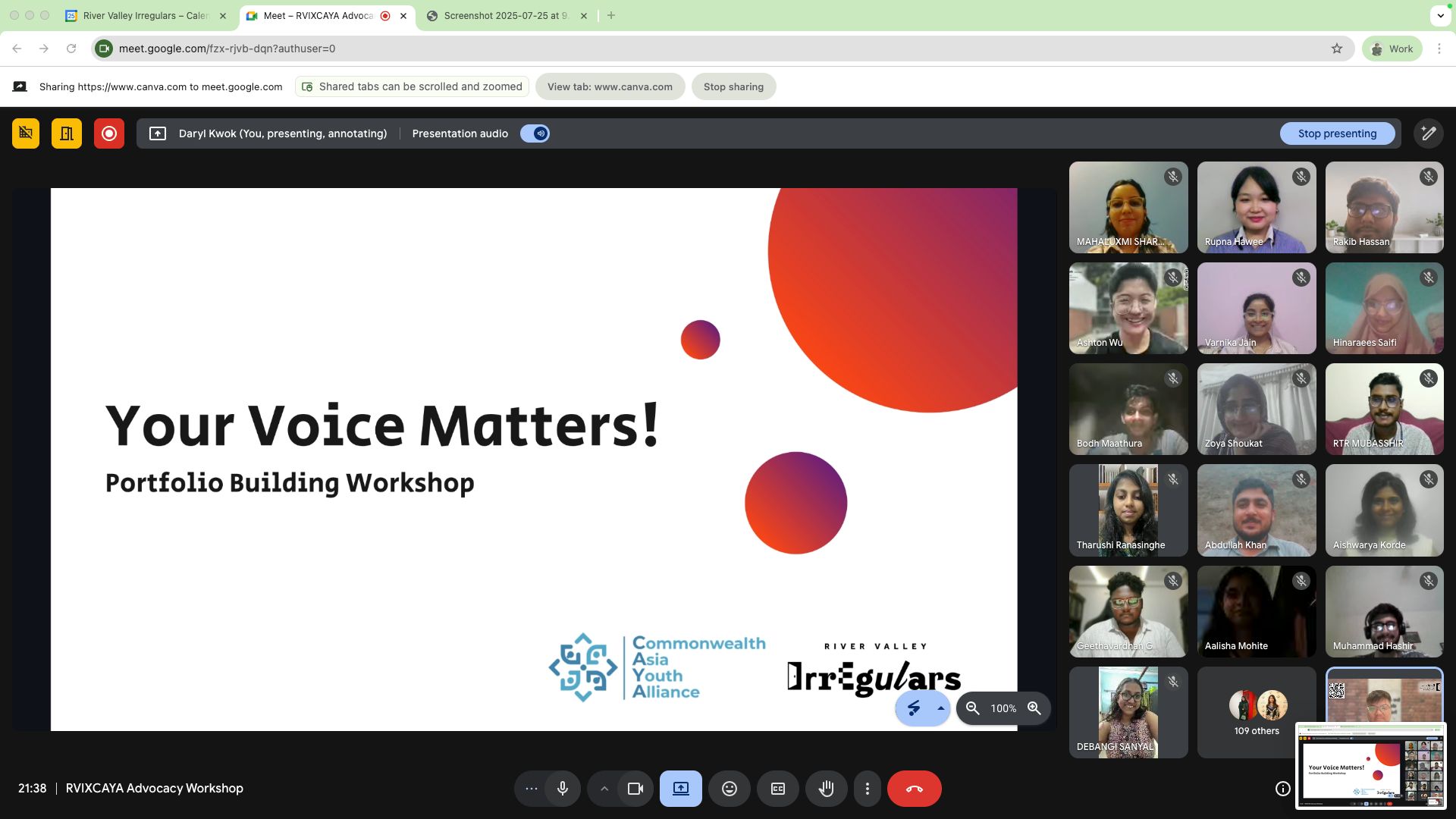Click the picture-in-picture screenshot preview thumbnail
The height and width of the screenshot is (819, 1456).
(1371, 766)
